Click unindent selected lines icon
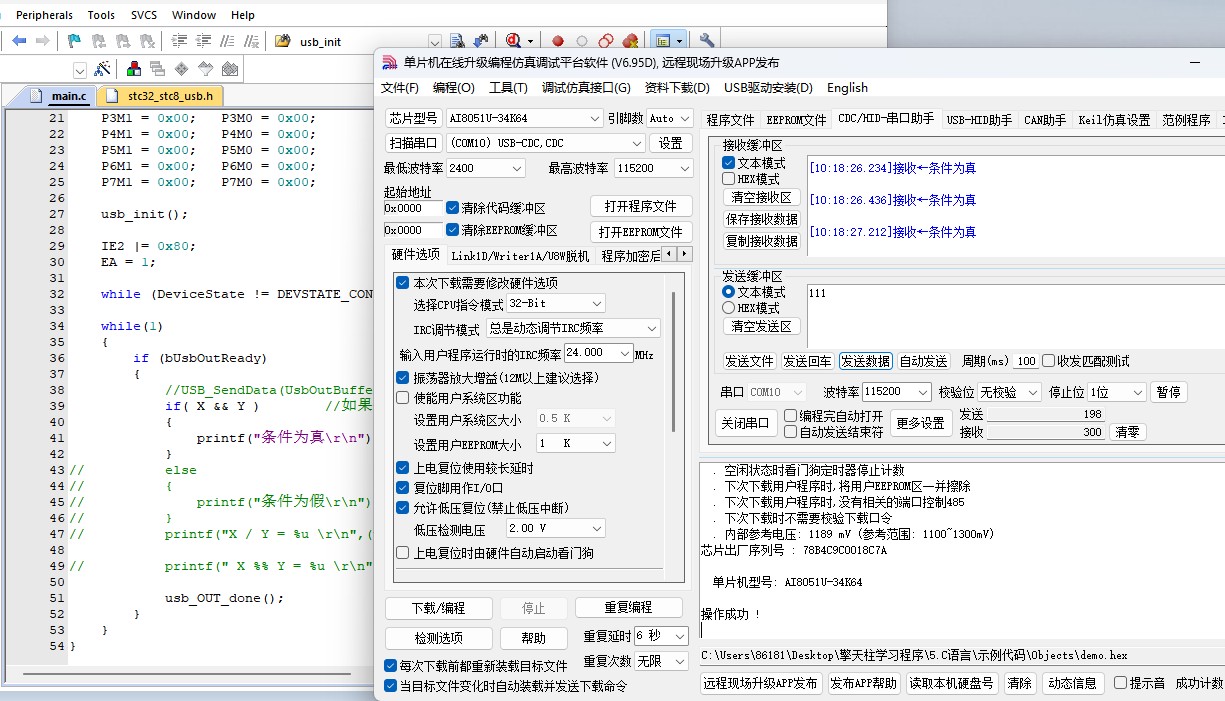 coord(204,41)
